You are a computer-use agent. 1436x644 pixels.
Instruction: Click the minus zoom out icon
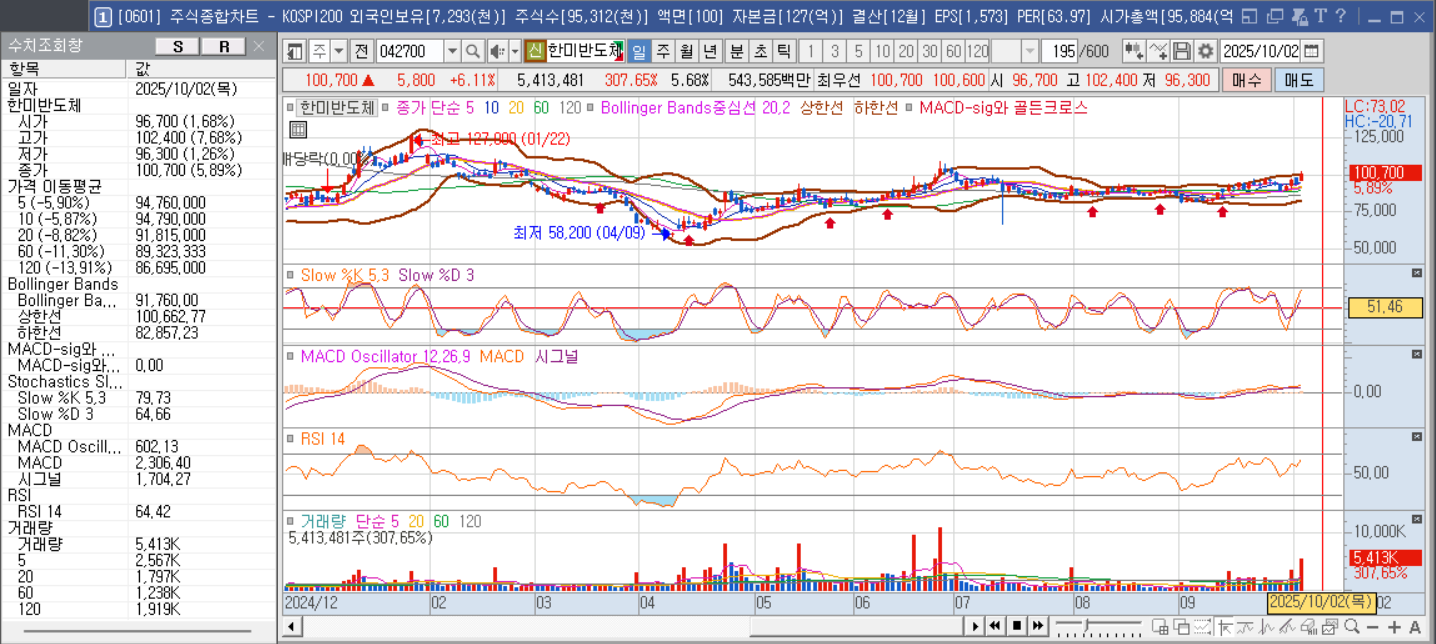coord(1374,627)
